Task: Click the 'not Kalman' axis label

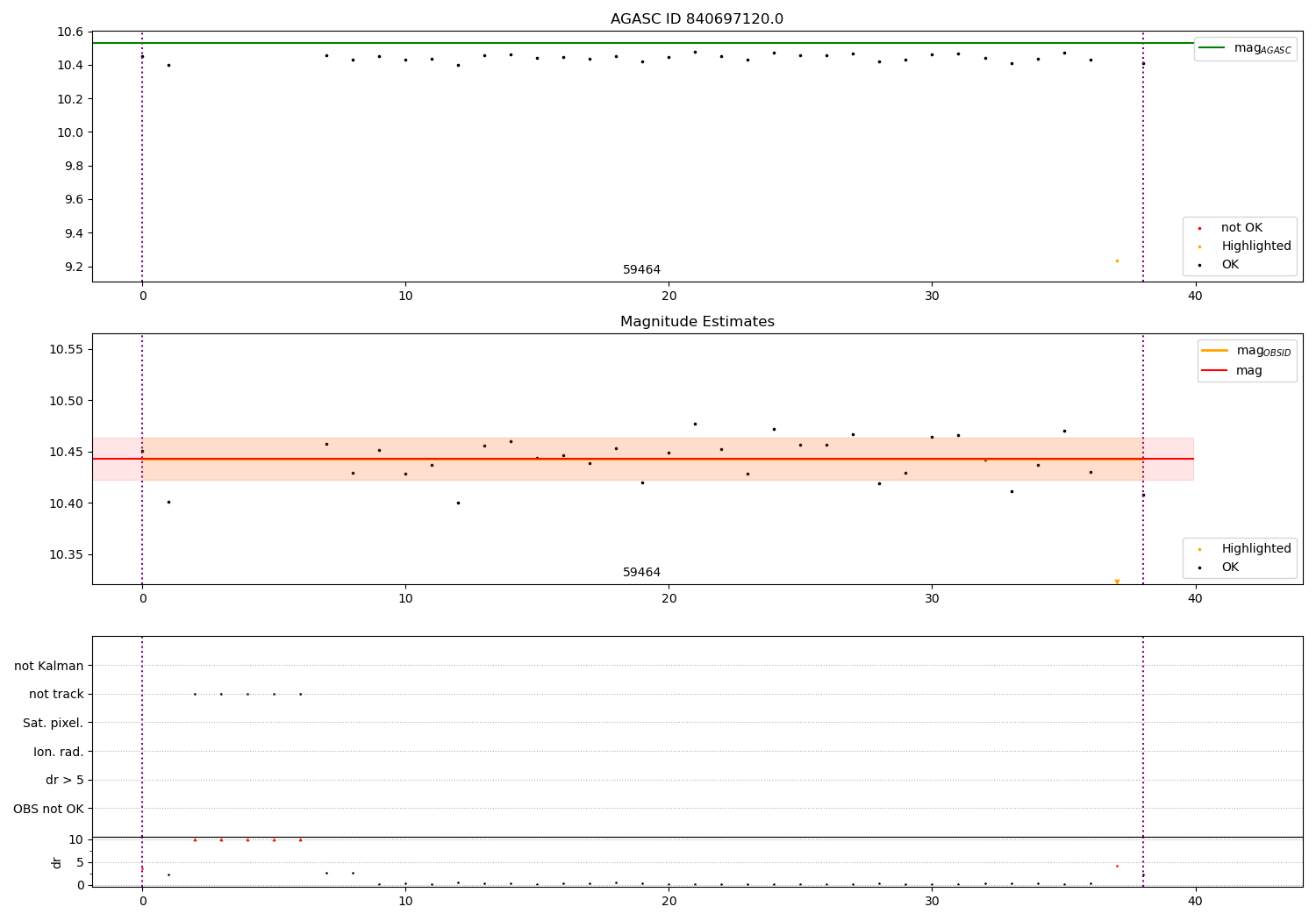Action: click(49, 666)
